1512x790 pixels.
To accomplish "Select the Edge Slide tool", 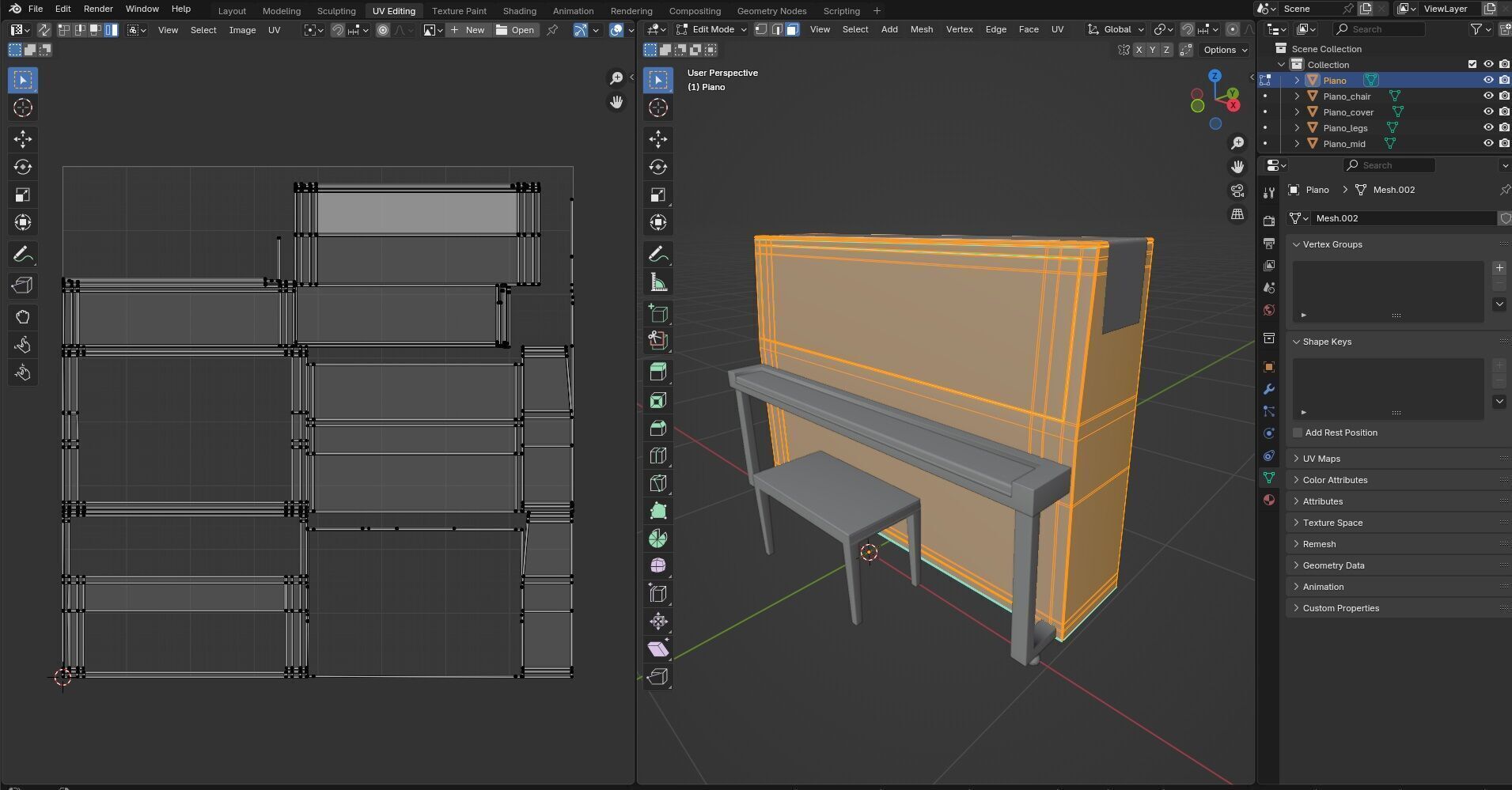I will click(x=657, y=594).
